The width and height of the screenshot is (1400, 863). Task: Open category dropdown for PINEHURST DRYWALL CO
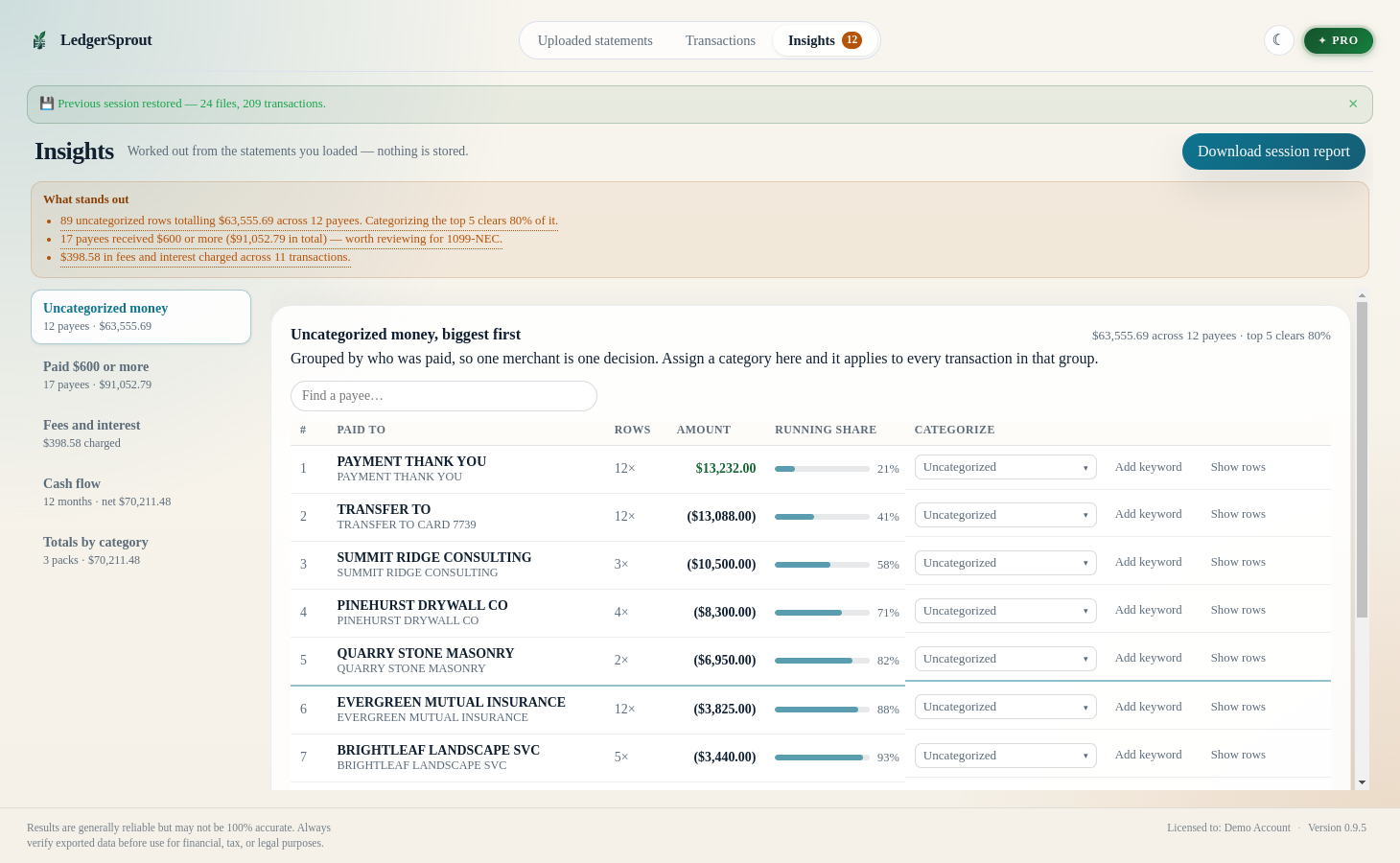pyautogui.click(x=1005, y=611)
